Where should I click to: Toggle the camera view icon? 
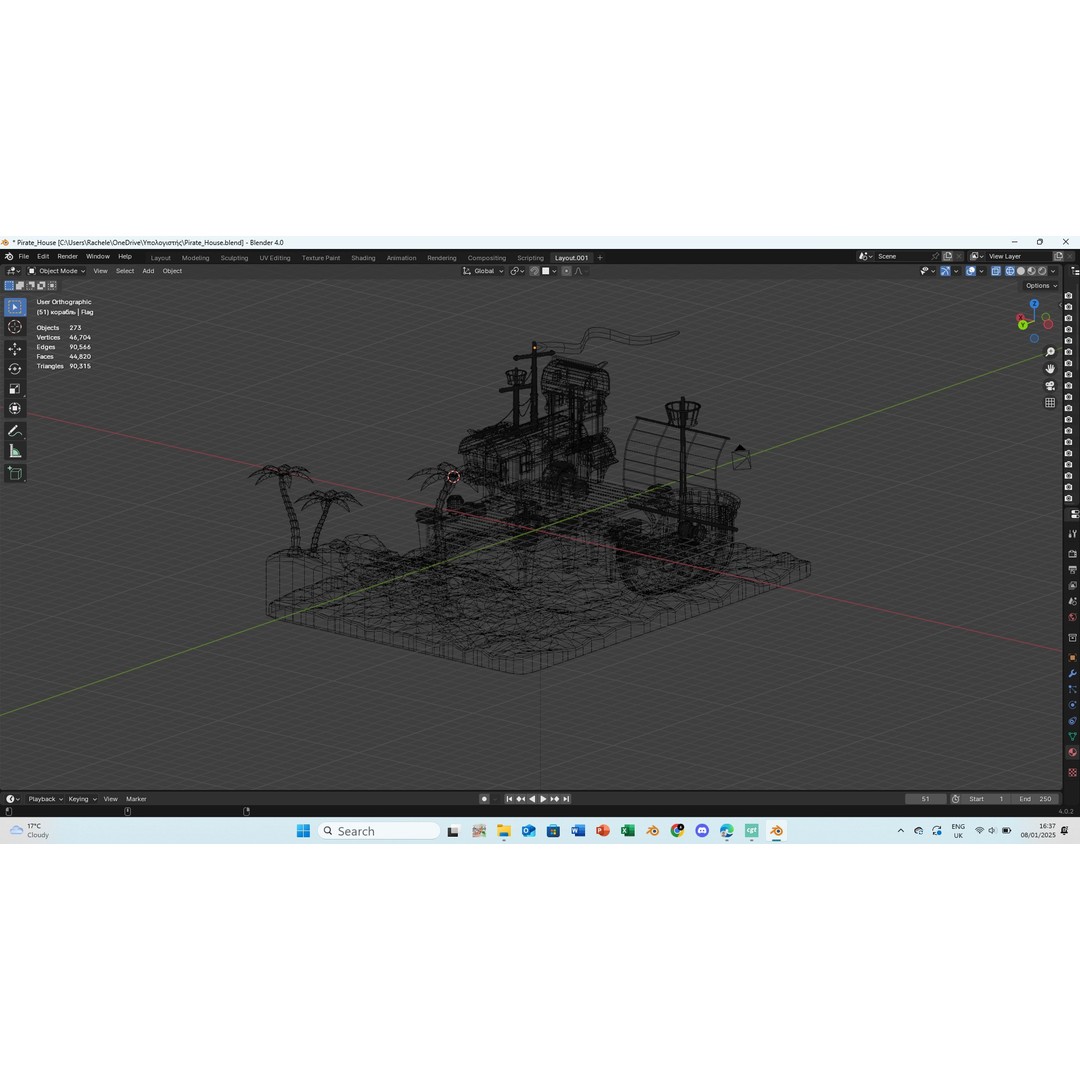(1050, 386)
